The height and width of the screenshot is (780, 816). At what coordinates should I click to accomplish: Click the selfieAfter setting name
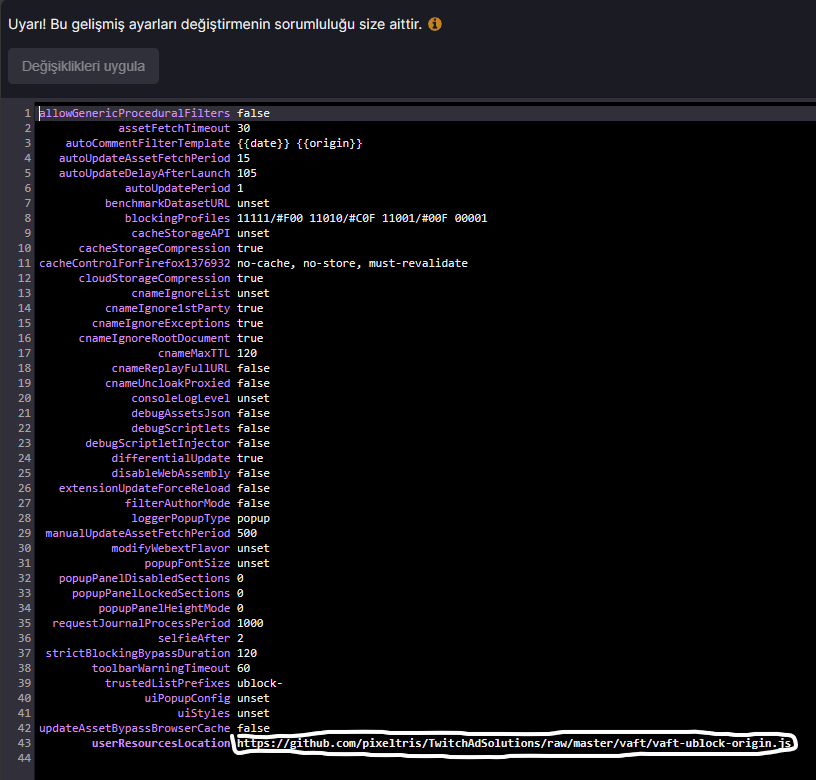(194, 638)
